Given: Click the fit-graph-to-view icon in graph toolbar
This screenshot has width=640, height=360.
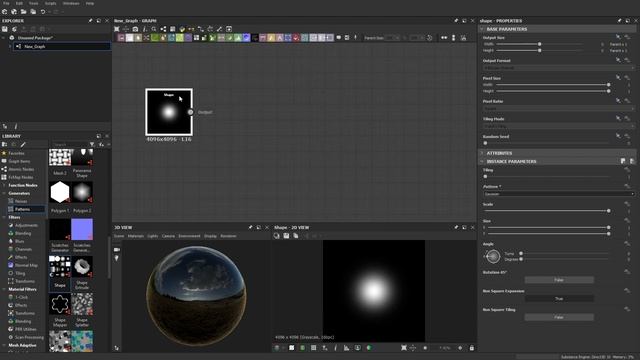Looking at the screenshot, I should (x=117, y=29).
